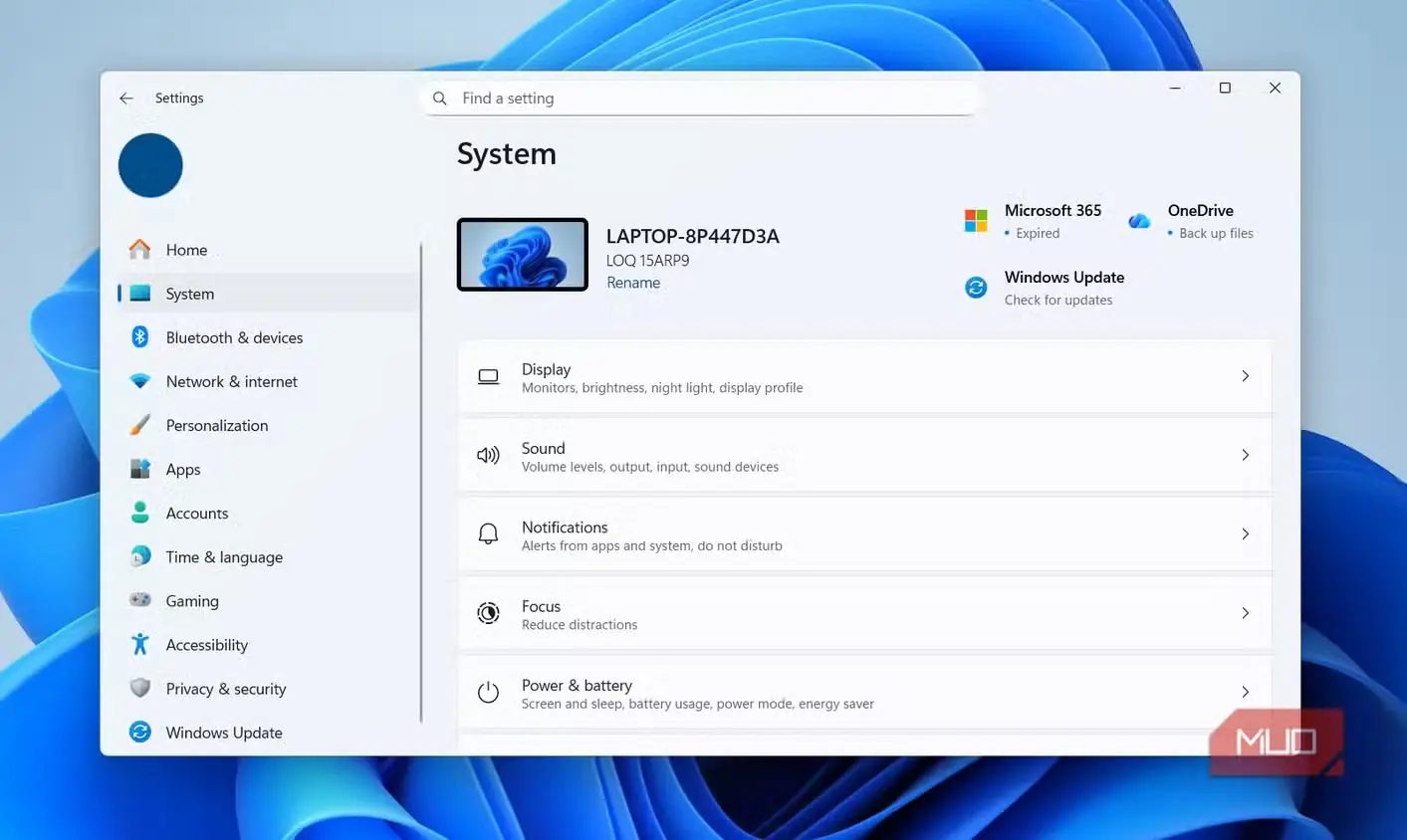Screen dimensions: 1407x840
Task: Expand Sound settings chevron
Action: coord(1245,455)
